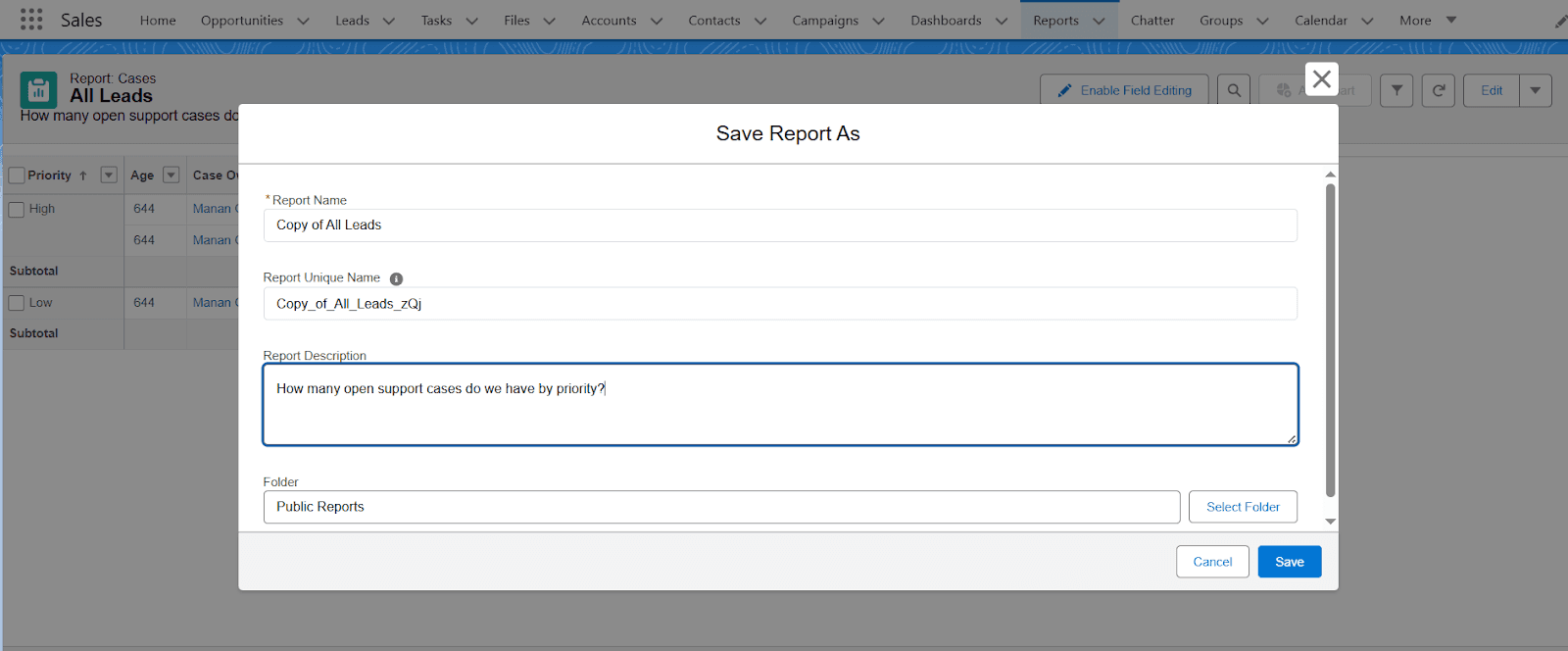Expand the Opportunities nav chevron
This screenshot has width=1568, height=651.
(303, 21)
